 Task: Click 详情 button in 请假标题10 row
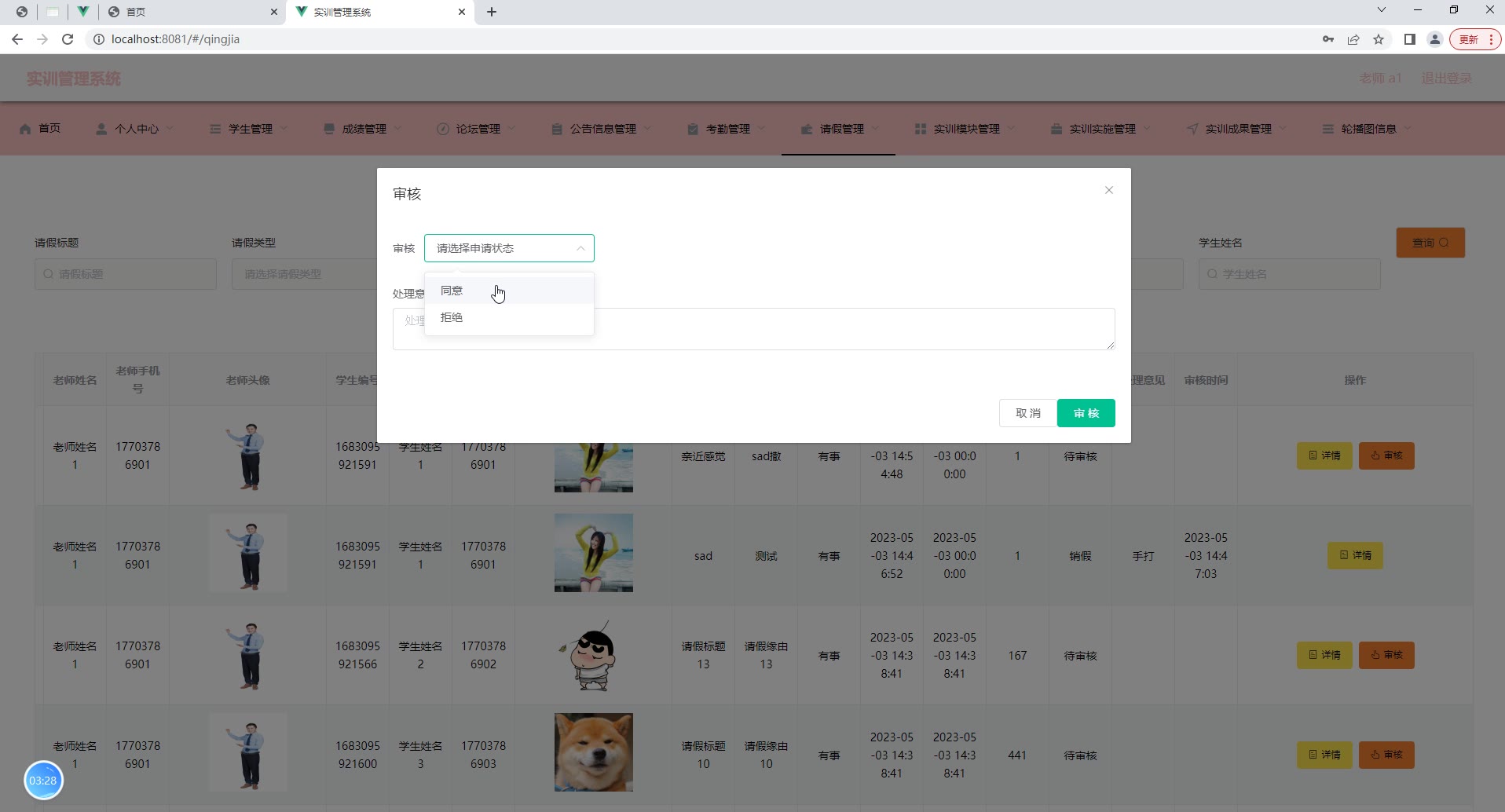coord(1324,755)
